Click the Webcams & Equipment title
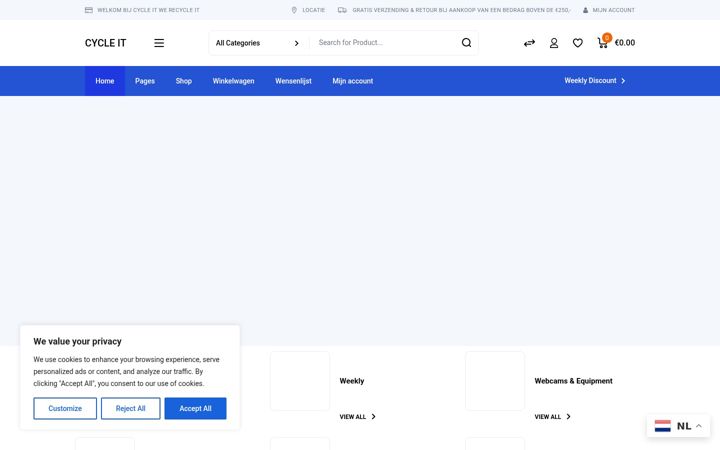 click(574, 381)
